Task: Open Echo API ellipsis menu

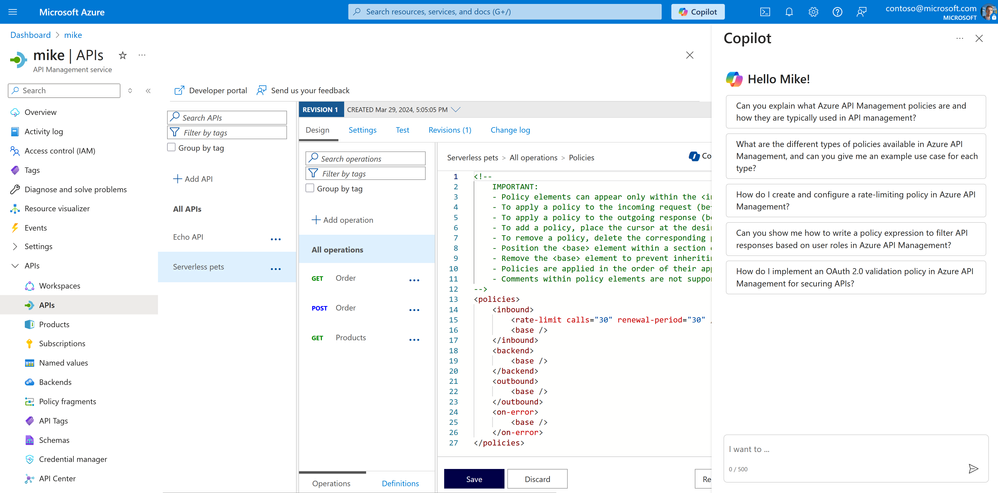Action: (x=276, y=239)
